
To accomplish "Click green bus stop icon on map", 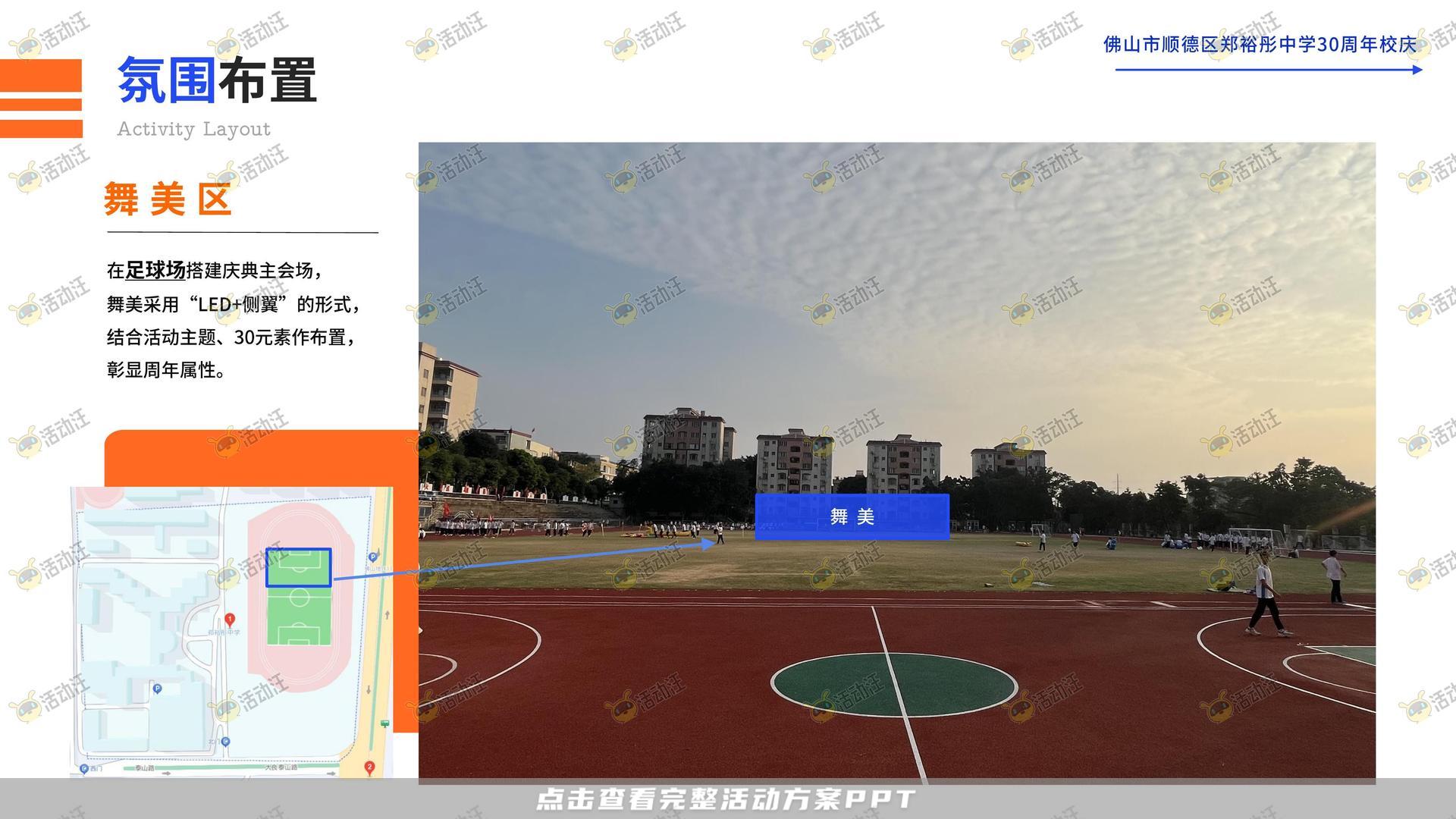I will click(385, 723).
